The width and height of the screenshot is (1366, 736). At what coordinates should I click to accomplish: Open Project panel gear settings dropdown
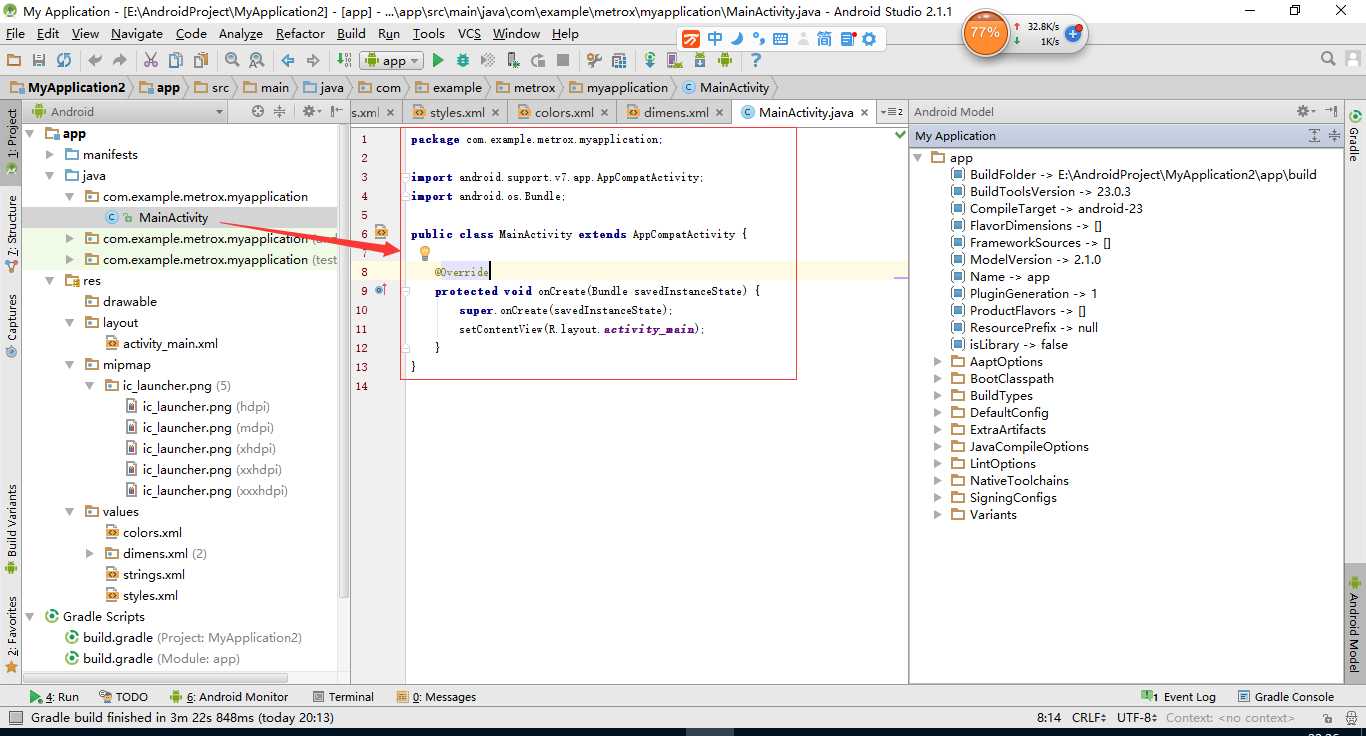click(x=312, y=112)
